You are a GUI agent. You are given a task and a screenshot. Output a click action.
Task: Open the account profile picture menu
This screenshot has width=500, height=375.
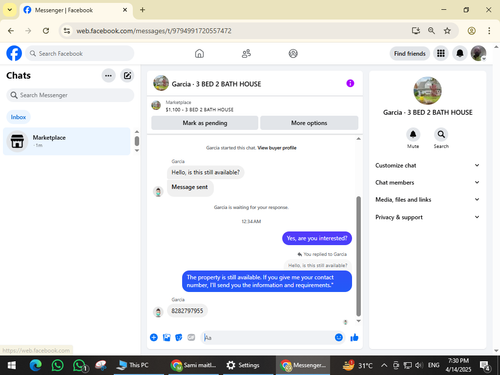point(478,53)
